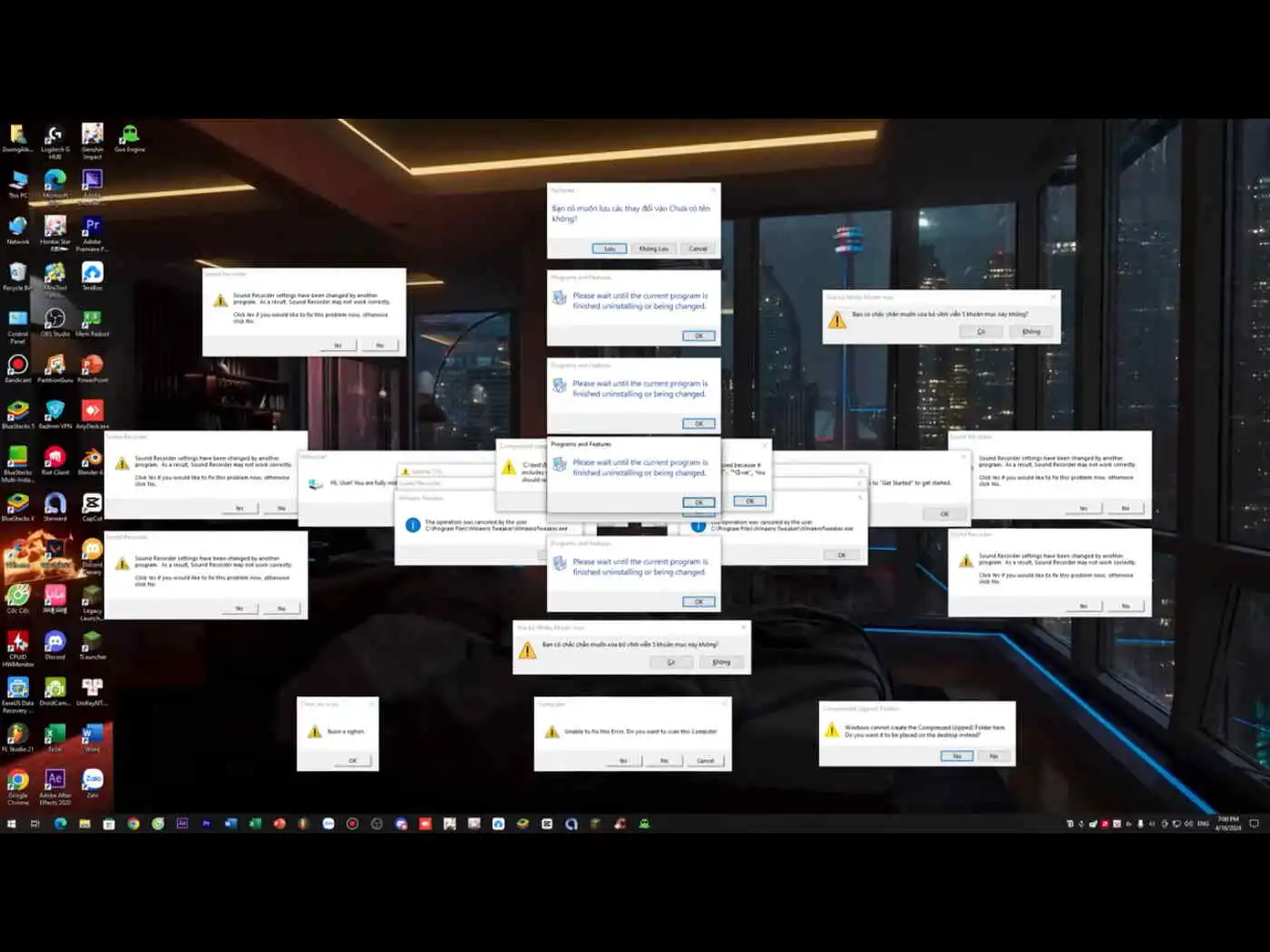Viewport: 1270px width, 952px height.
Task: Open the TeraBox desktop shortcut
Action: click(x=92, y=277)
